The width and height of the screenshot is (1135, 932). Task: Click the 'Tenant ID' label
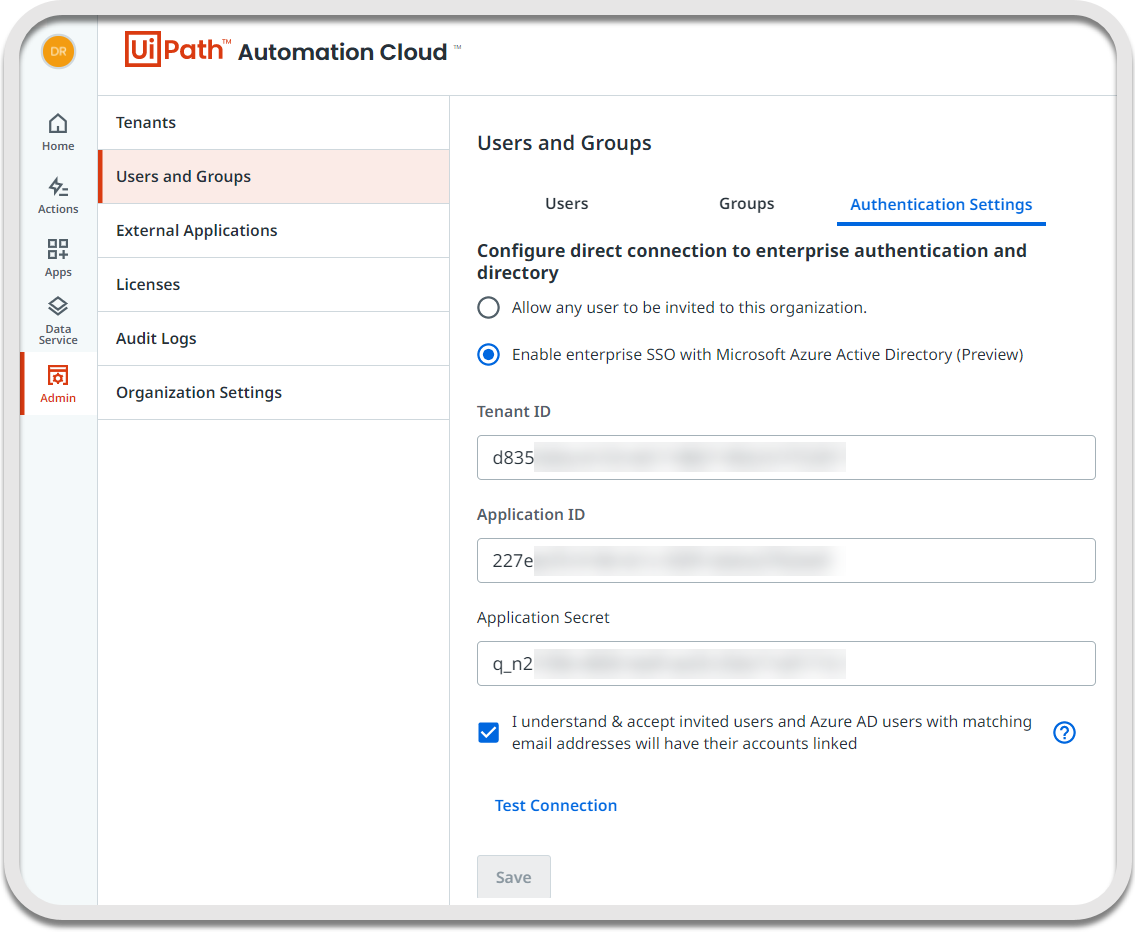(x=514, y=412)
